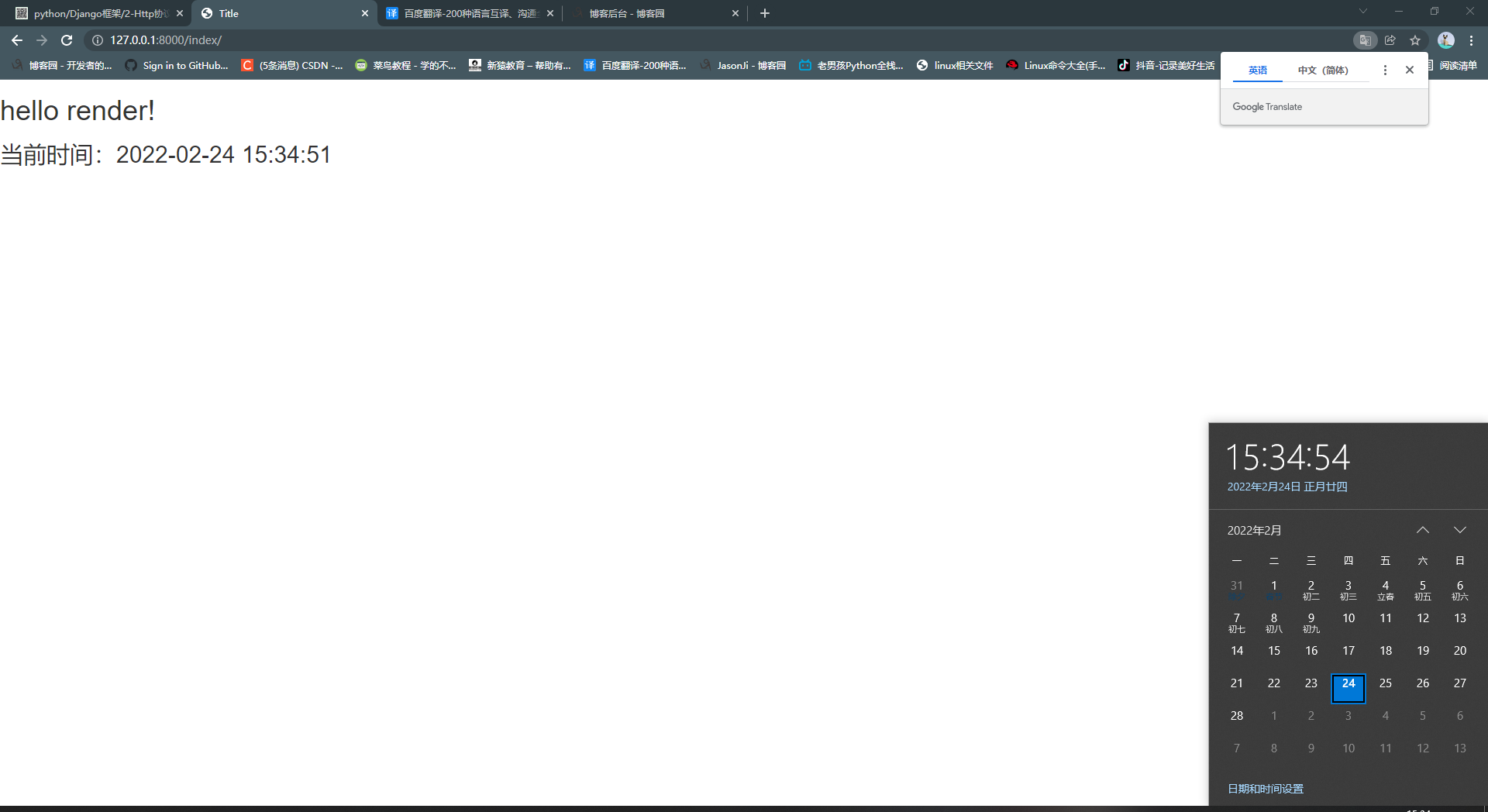
Task: Open the Chrome three-dot menu
Action: coord(1471,40)
